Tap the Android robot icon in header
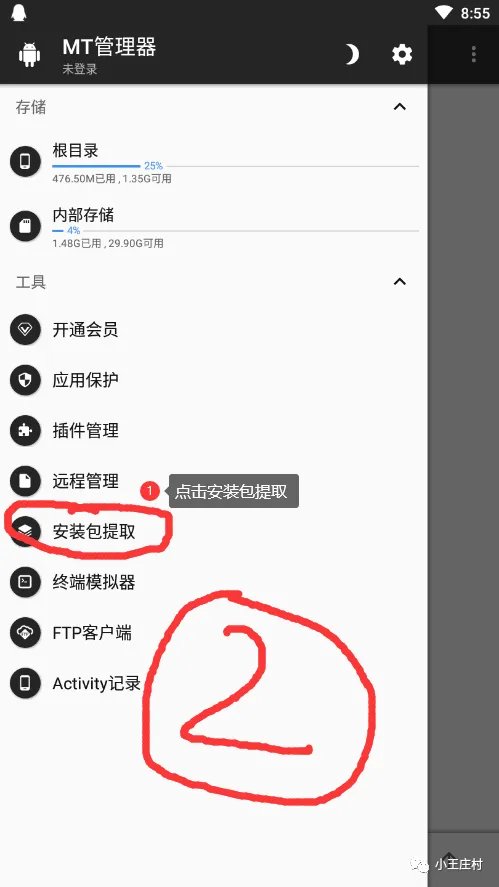Screen dimensions: 499x887 [29, 55]
